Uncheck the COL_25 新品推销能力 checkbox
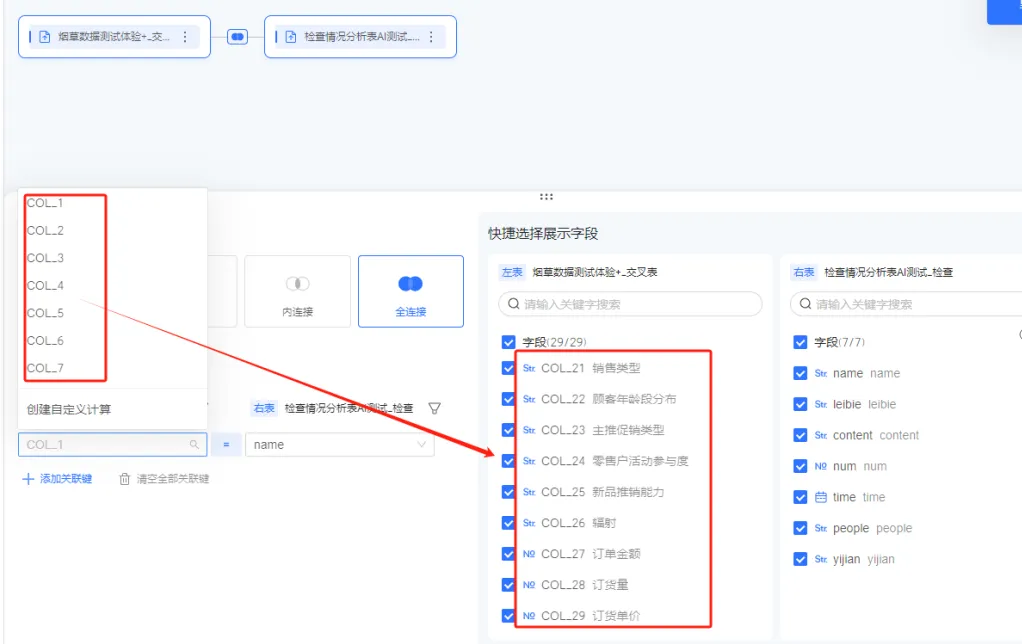Image resolution: width=1022 pixels, height=644 pixels. click(x=508, y=492)
